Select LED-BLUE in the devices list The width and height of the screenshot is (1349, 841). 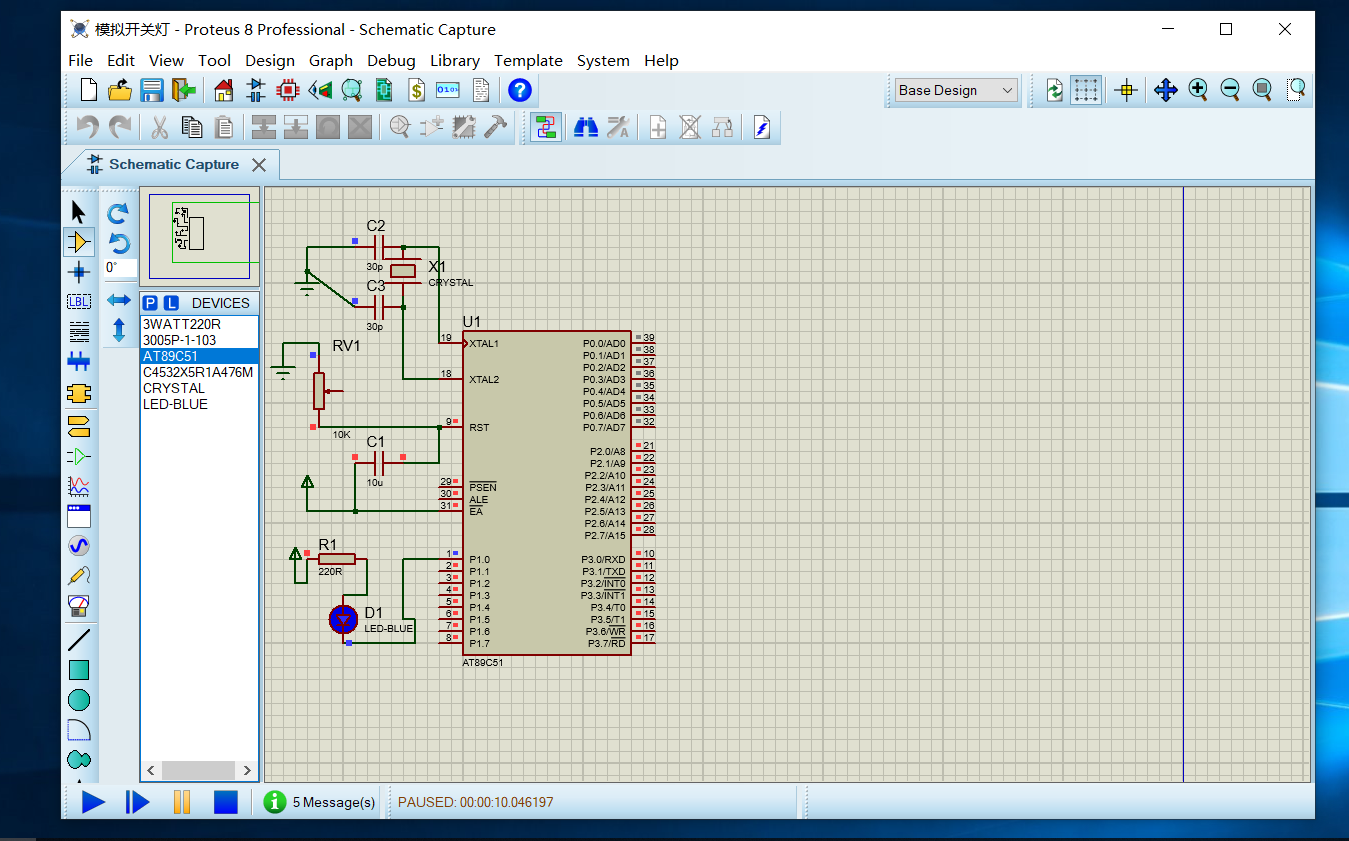175,404
